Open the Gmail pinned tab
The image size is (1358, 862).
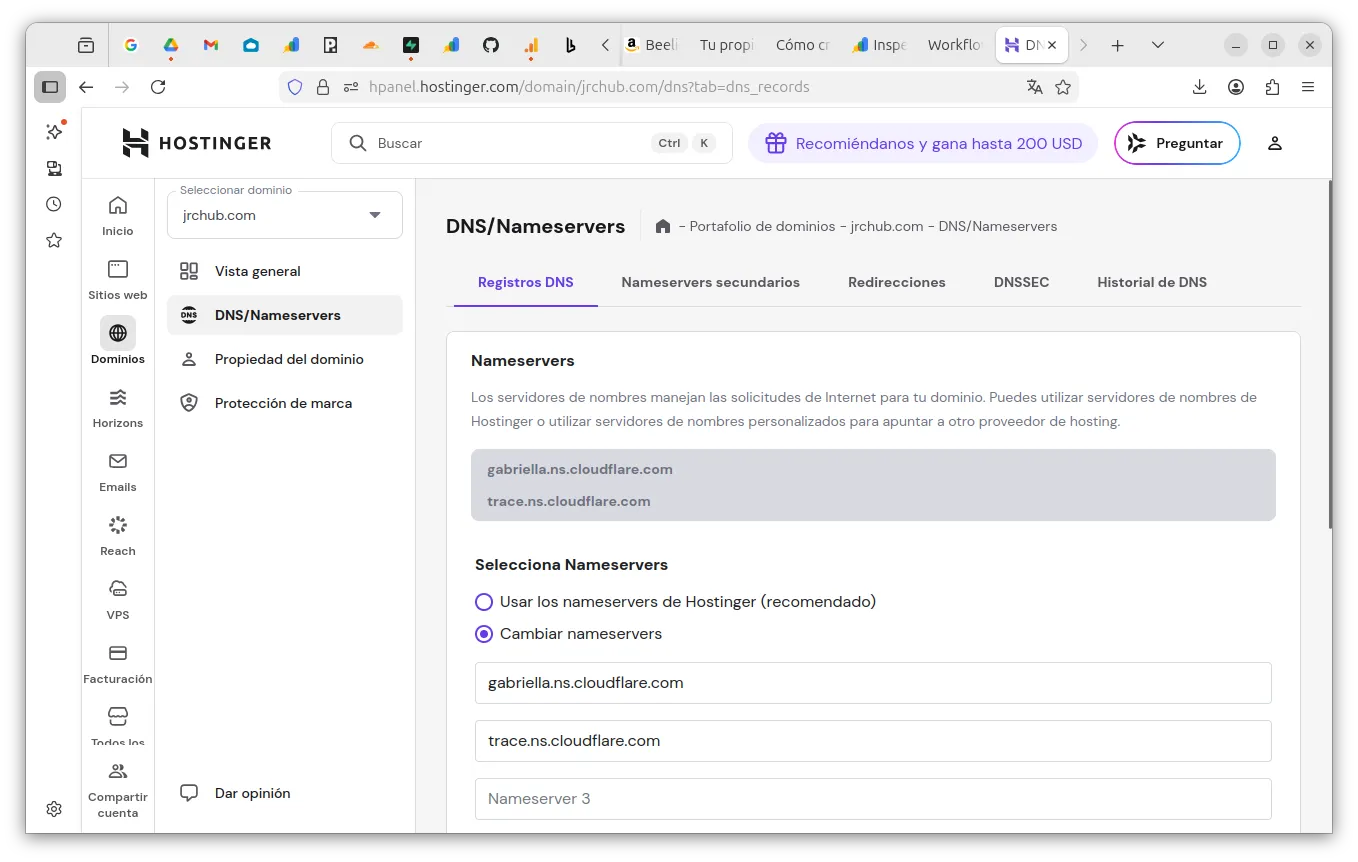pos(211,45)
